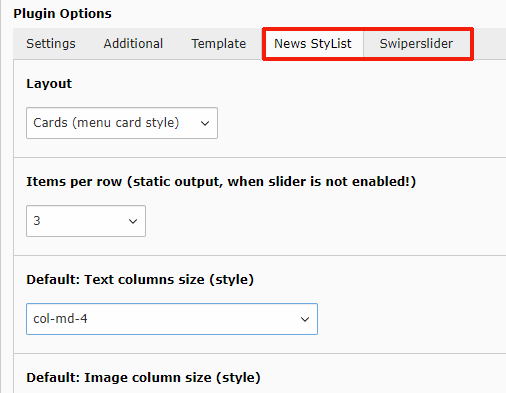Viewport: 506px width, 393px height.
Task: Expand the Text columns size dropdown
Action: 172,319
